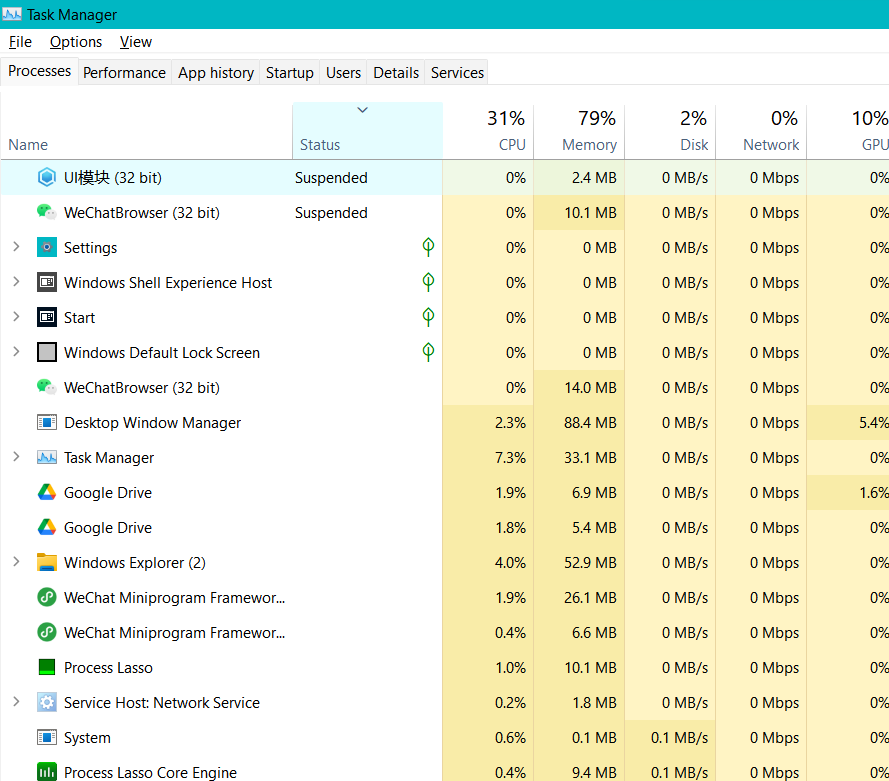Select the Settings gear process icon
889x781 pixels.
[x=46, y=248]
